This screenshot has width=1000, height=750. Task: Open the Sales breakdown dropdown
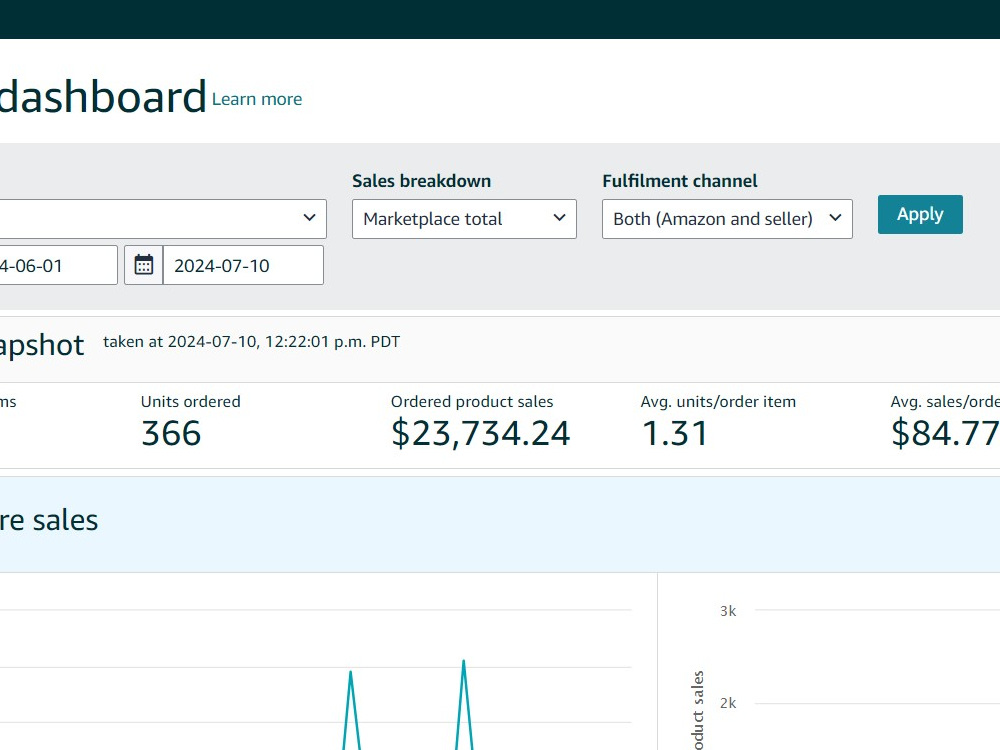[464, 219]
